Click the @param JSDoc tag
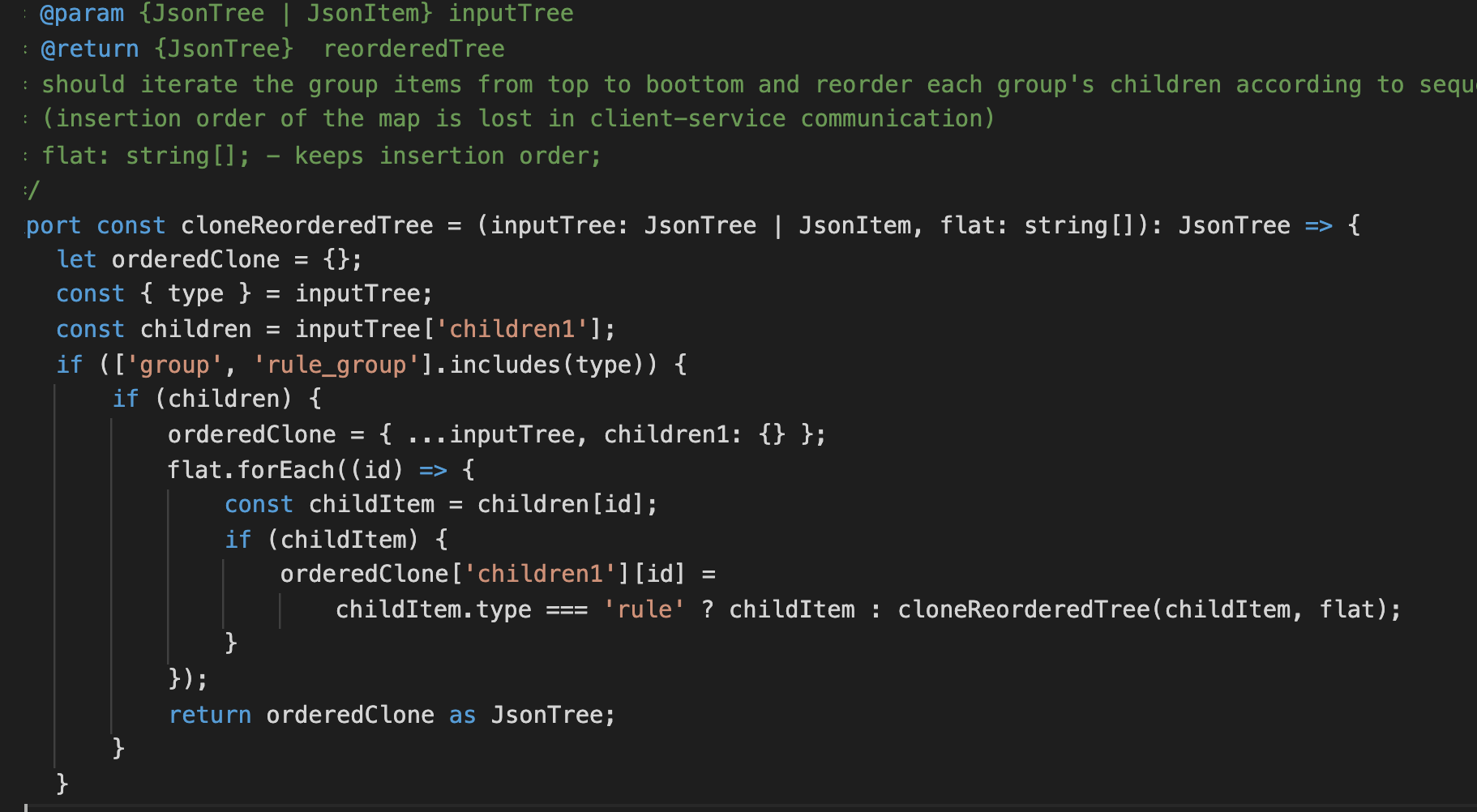Screen dimensions: 1477x812 click(81, 13)
